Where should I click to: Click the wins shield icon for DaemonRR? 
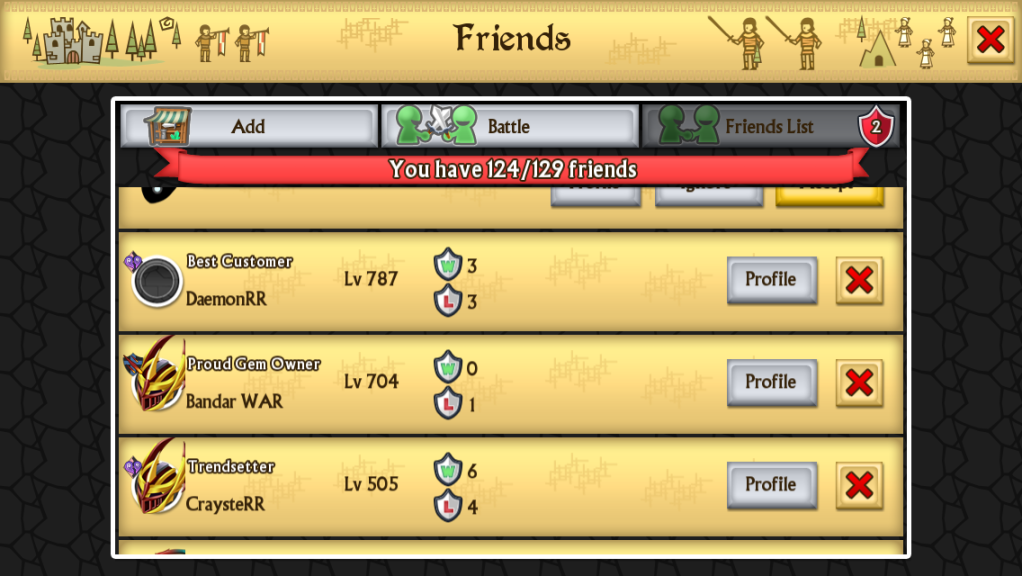click(448, 264)
